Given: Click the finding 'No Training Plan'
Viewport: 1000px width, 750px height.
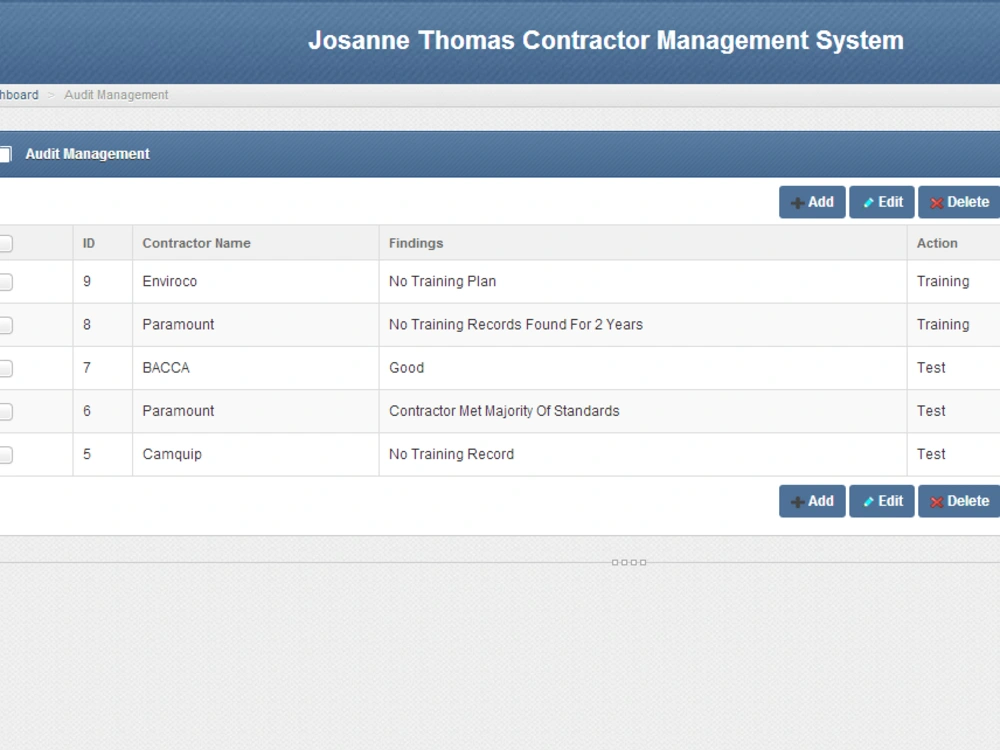Looking at the screenshot, I should click(x=443, y=281).
